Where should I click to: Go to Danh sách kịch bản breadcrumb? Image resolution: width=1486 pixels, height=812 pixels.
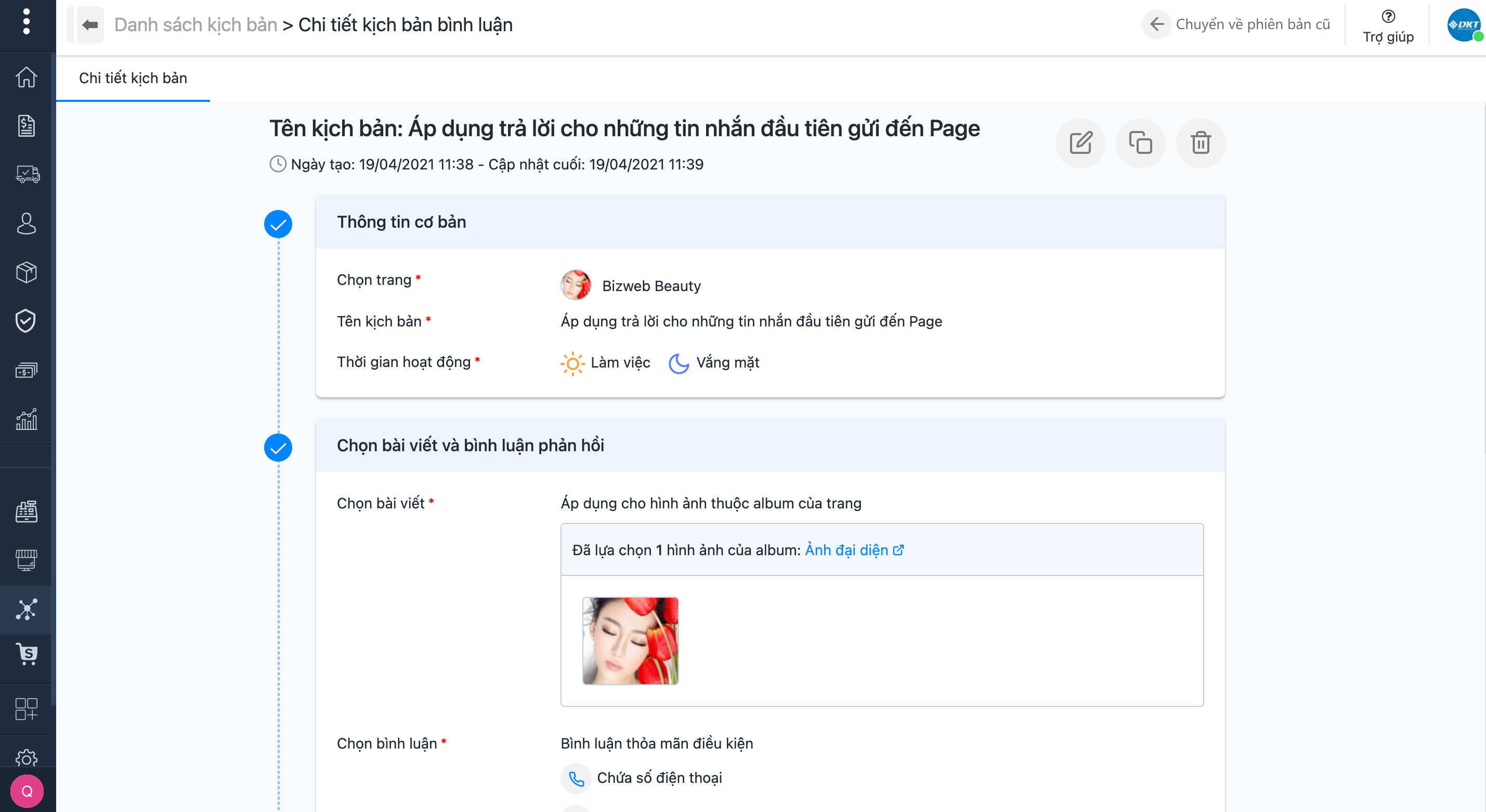click(195, 25)
